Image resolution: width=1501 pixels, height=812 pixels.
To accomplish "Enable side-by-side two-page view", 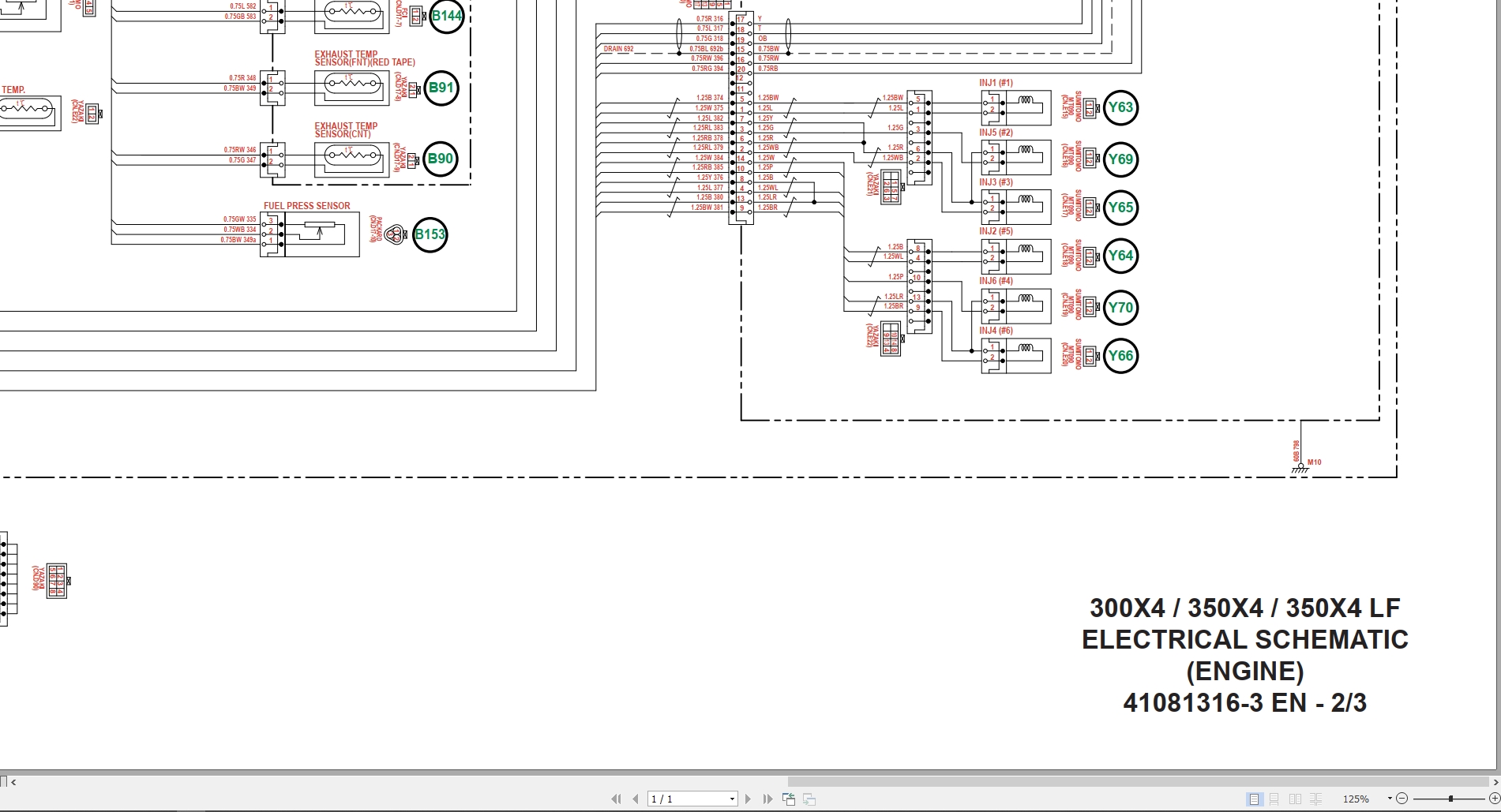I will [1296, 799].
